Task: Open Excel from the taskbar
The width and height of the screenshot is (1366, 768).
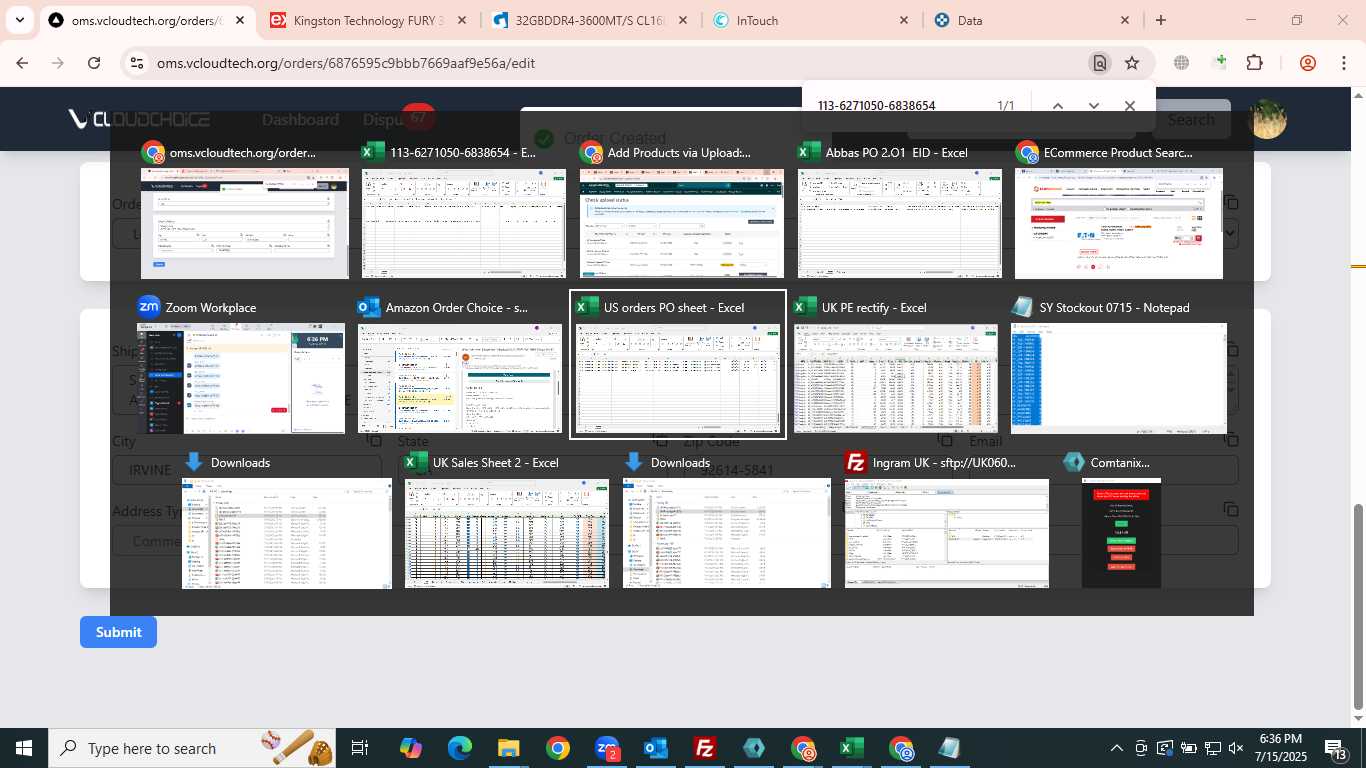Action: [852, 748]
